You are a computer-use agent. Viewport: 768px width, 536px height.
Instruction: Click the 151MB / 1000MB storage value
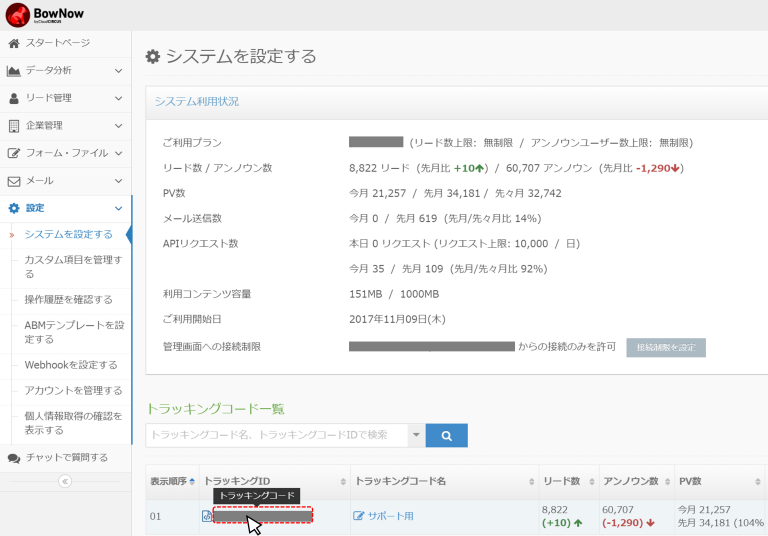(x=394, y=294)
